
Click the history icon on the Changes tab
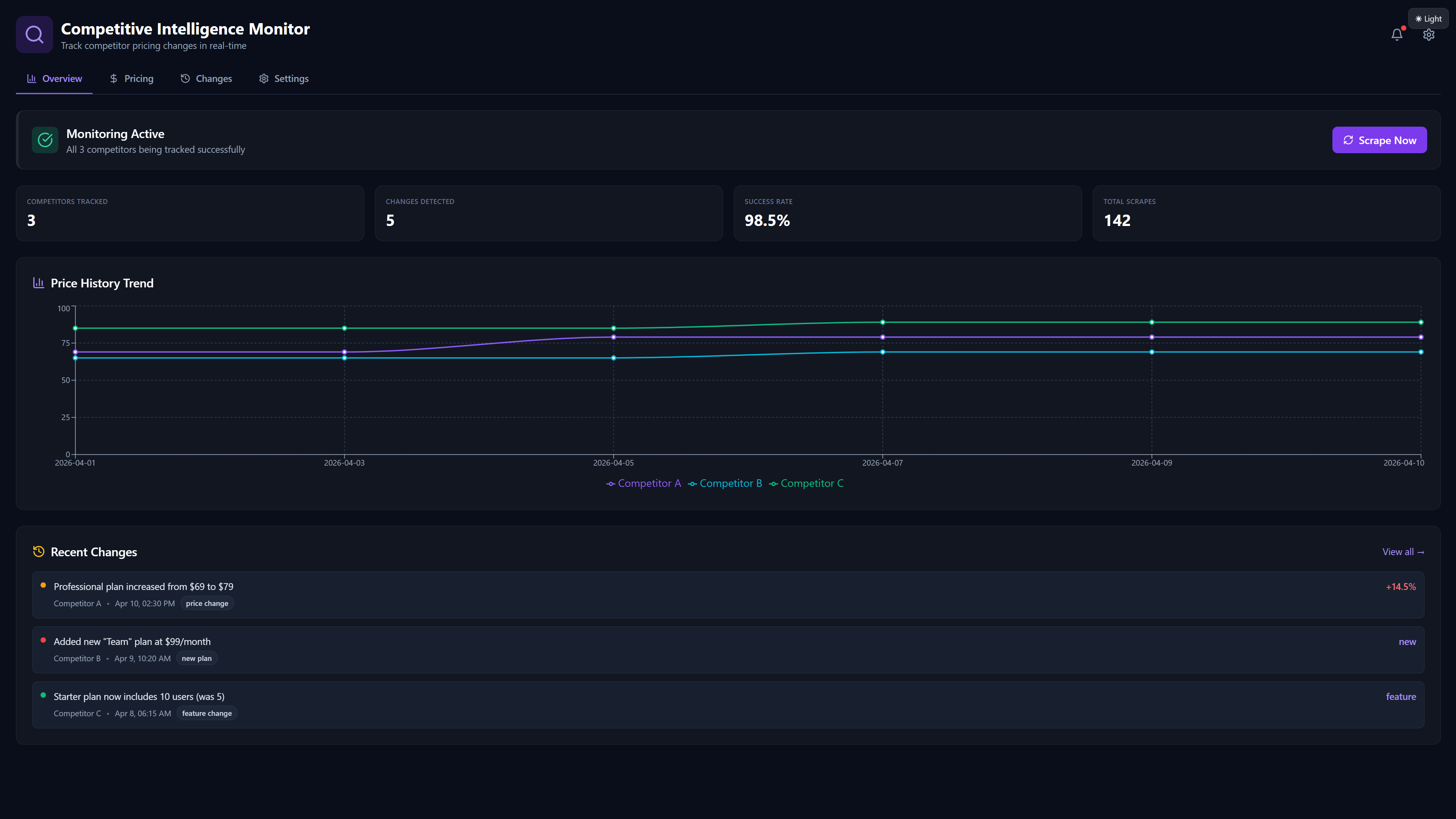click(185, 78)
